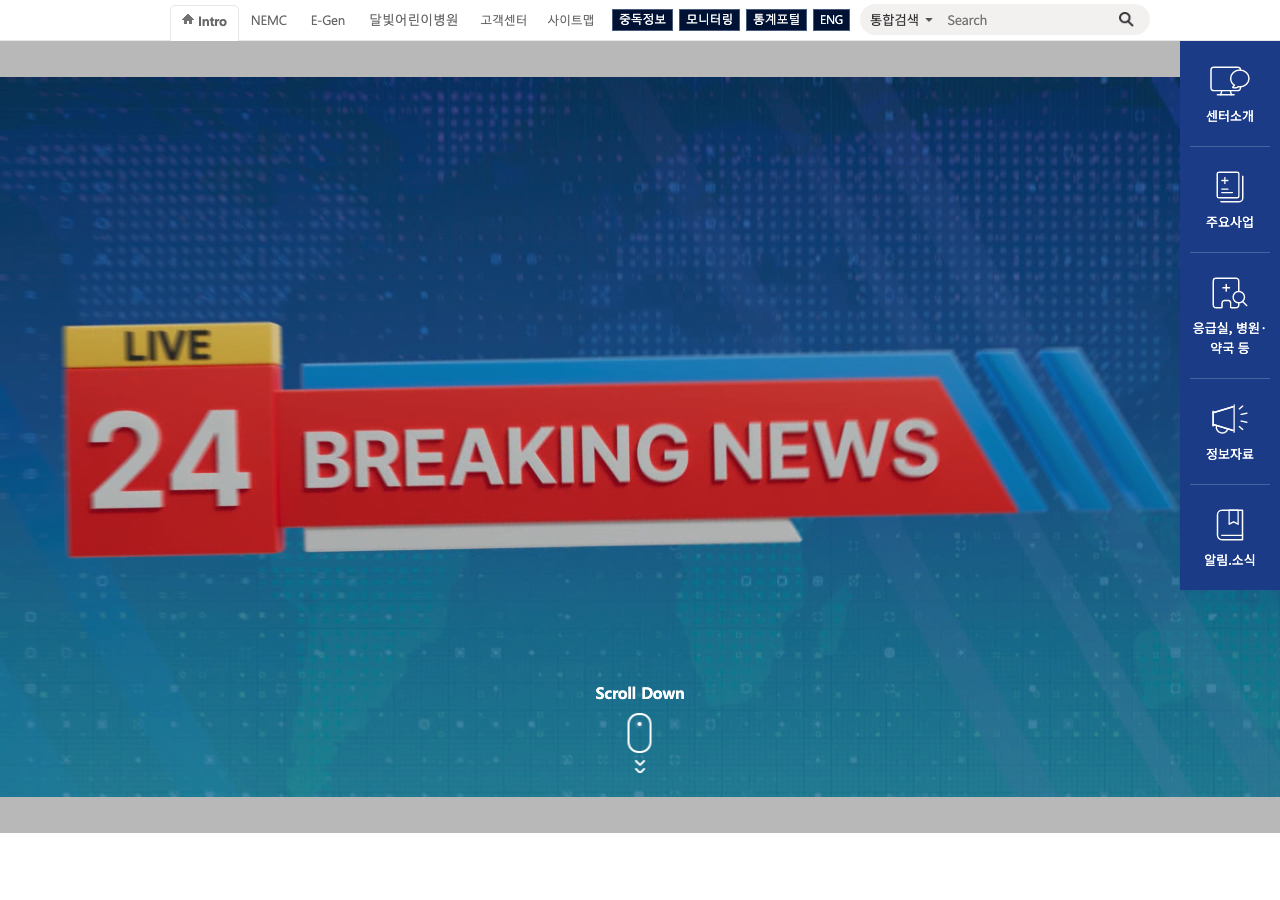Screen dimensions: 1280x900
Task: Open the 고객센터 menu item
Action: click(x=503, y=20)
